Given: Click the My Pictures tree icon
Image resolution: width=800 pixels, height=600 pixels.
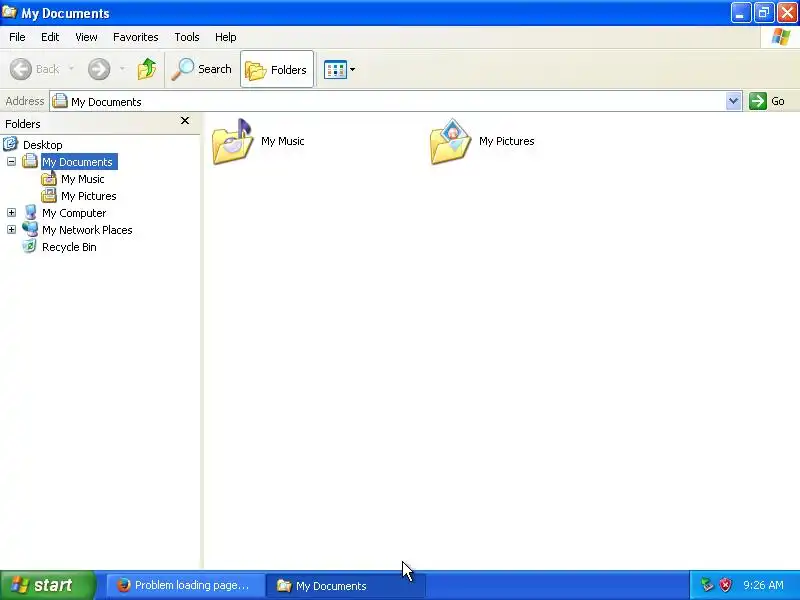Looking at the screenshot, I should pos(49,195).
